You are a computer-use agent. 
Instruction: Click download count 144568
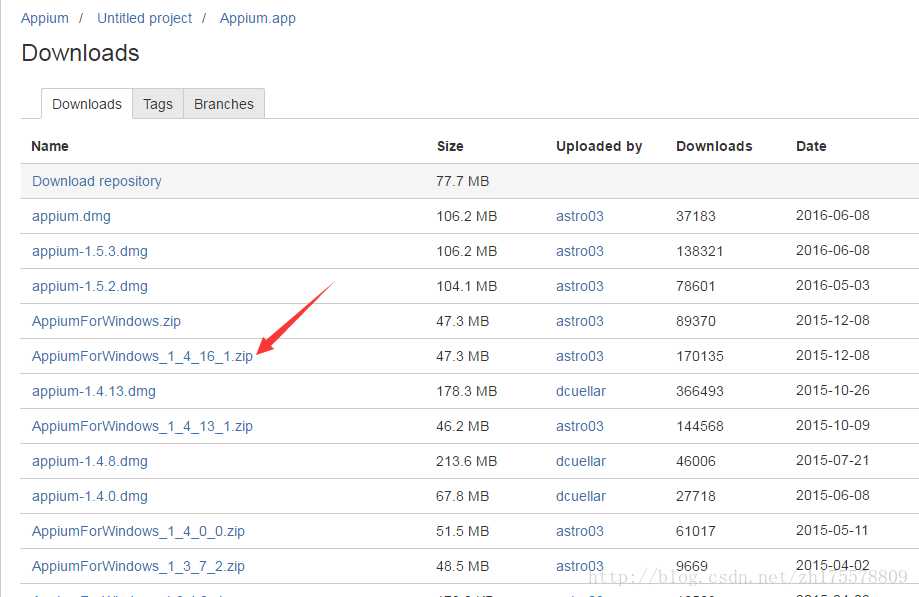[700, 426]
